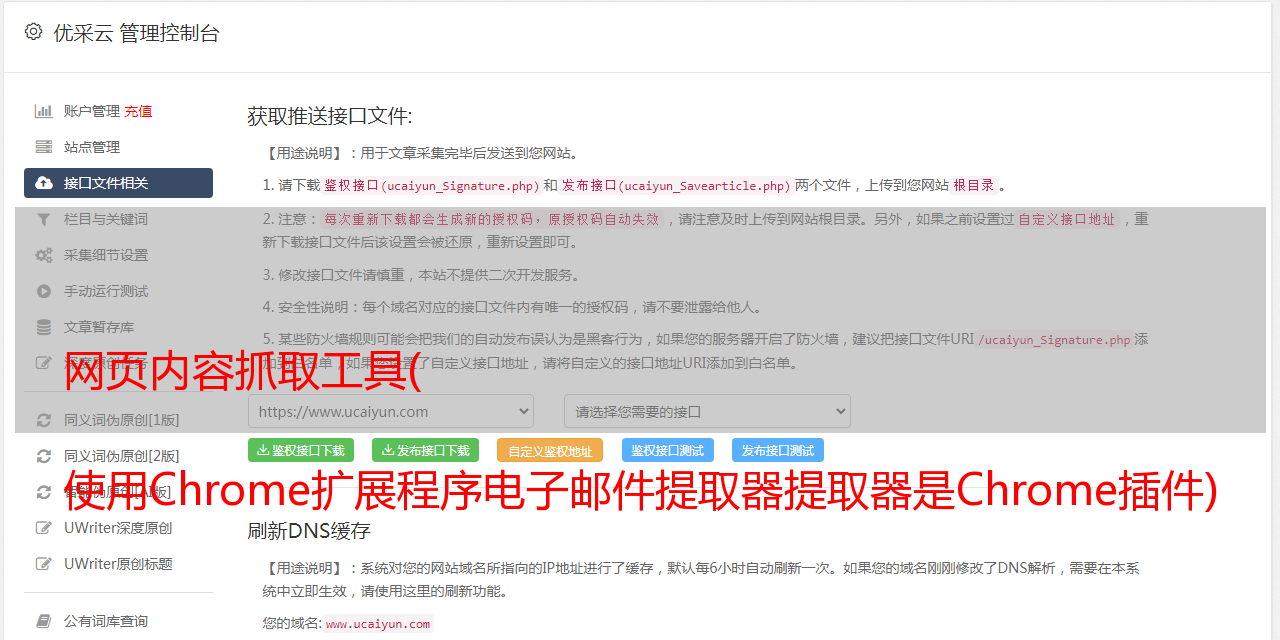The width and height of the screenshot is (1280, 640).
Task: Click the blue 发布接口测试 button
Action: (778, 450)
